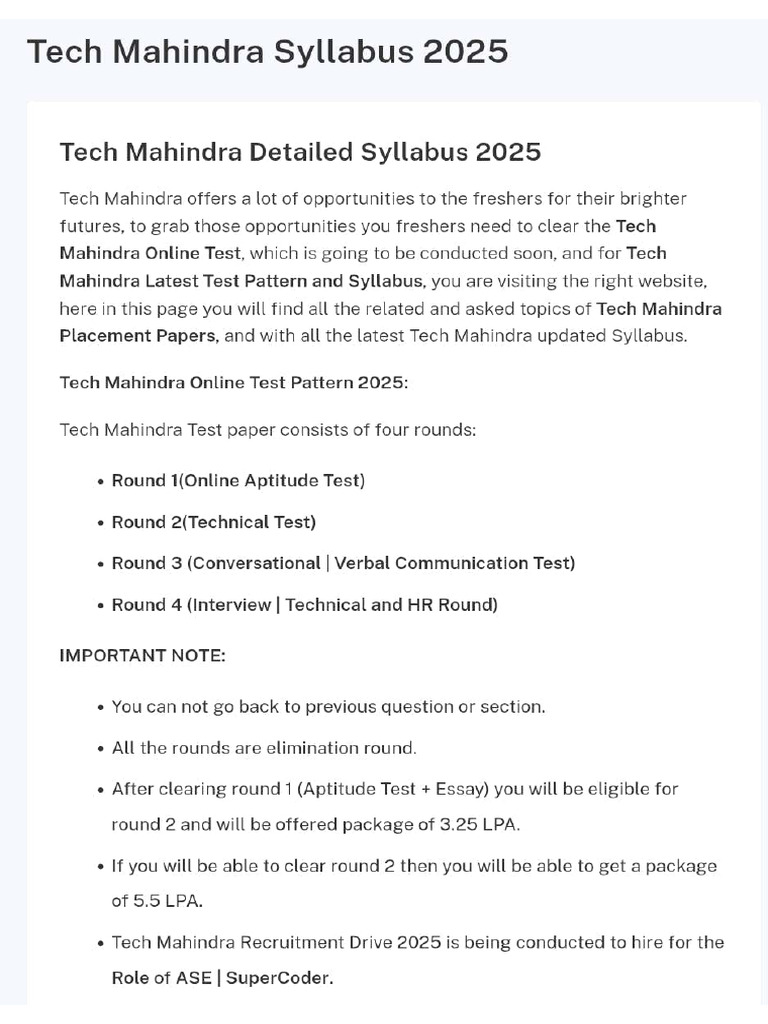Click the "Recruitment Drive 2025" bullet line

click(417, 943)
